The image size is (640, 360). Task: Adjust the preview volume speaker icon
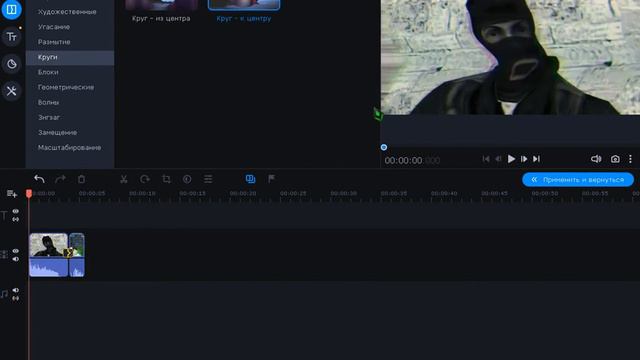coord(596,159)
